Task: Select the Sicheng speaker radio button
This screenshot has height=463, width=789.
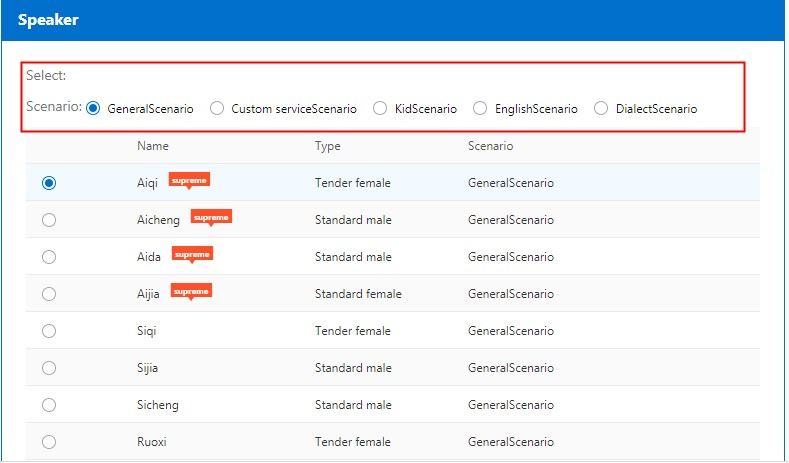Action: (49, 405)
